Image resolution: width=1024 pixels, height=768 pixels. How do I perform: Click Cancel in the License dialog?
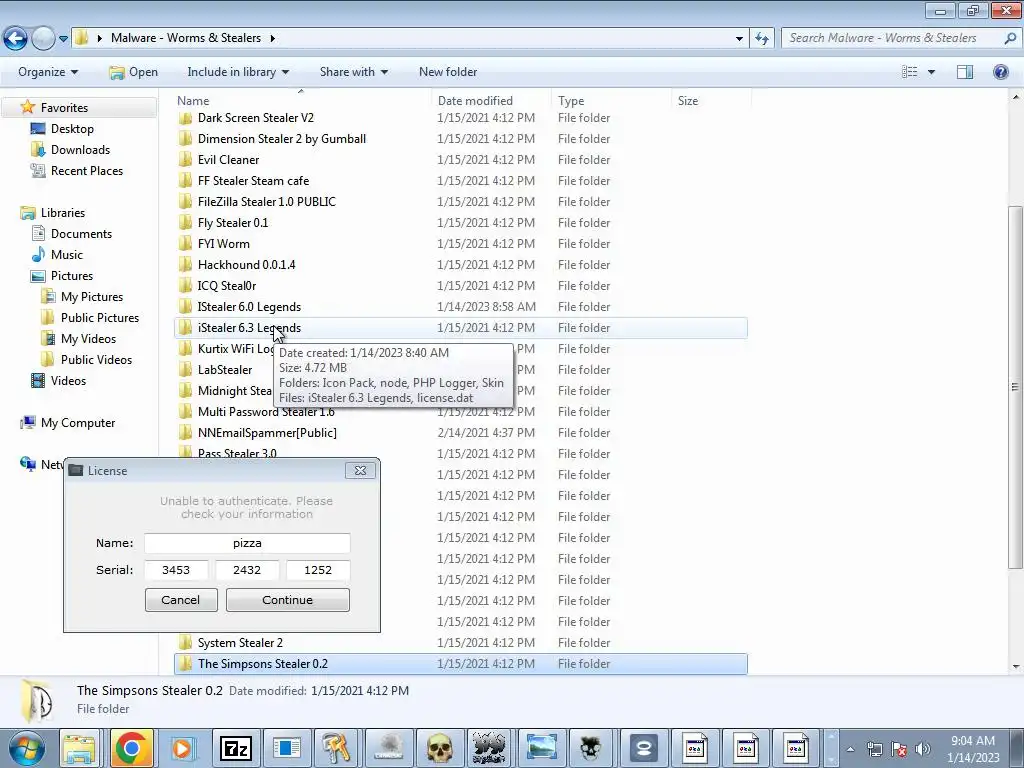[181, 600]
